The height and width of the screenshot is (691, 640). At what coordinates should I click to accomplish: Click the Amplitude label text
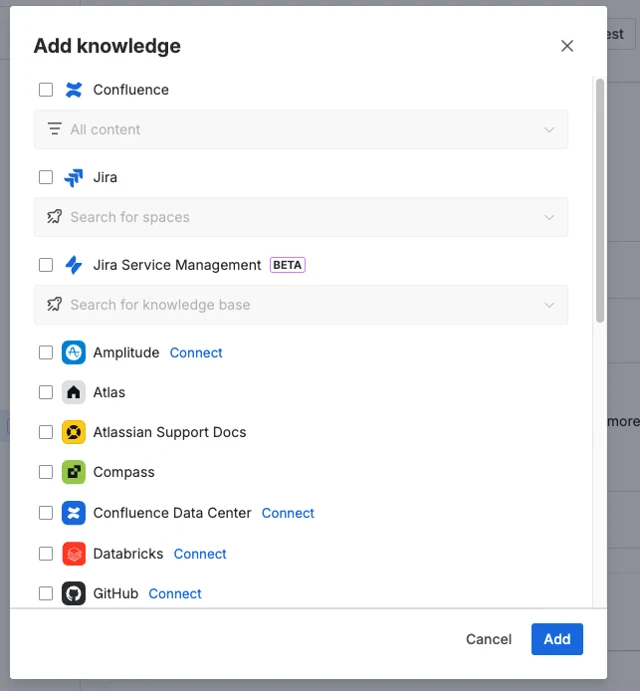coord(126,353)
